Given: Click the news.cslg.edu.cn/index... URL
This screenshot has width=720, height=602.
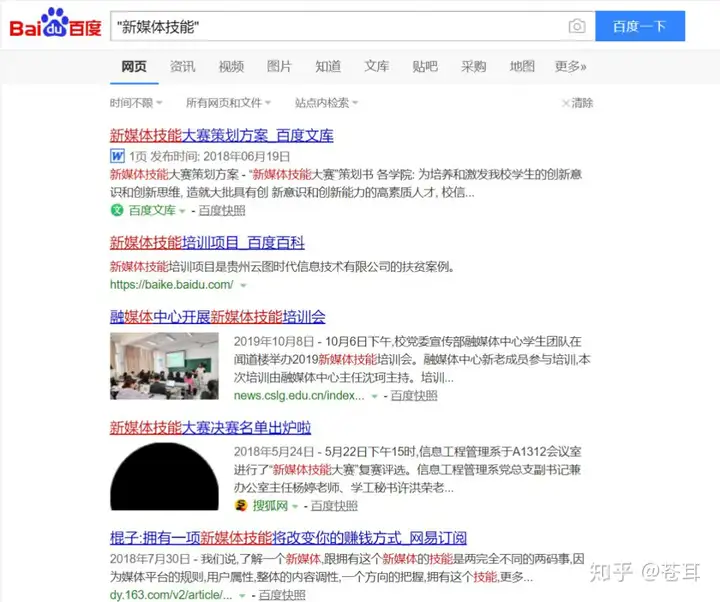Looking at the screenshot, I should pyautogui.click(x=299, y=396).
